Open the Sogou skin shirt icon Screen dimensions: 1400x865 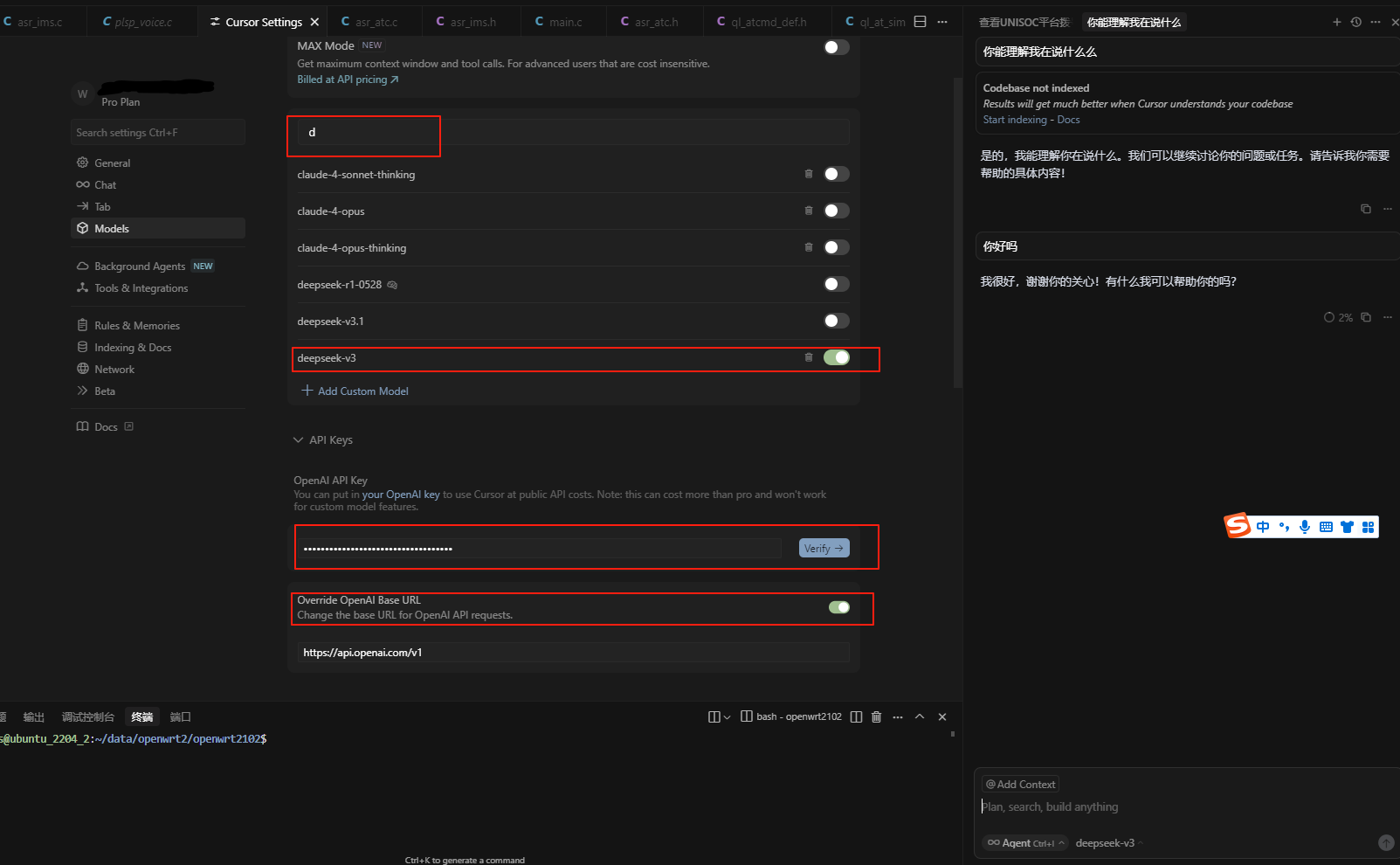1347,527
